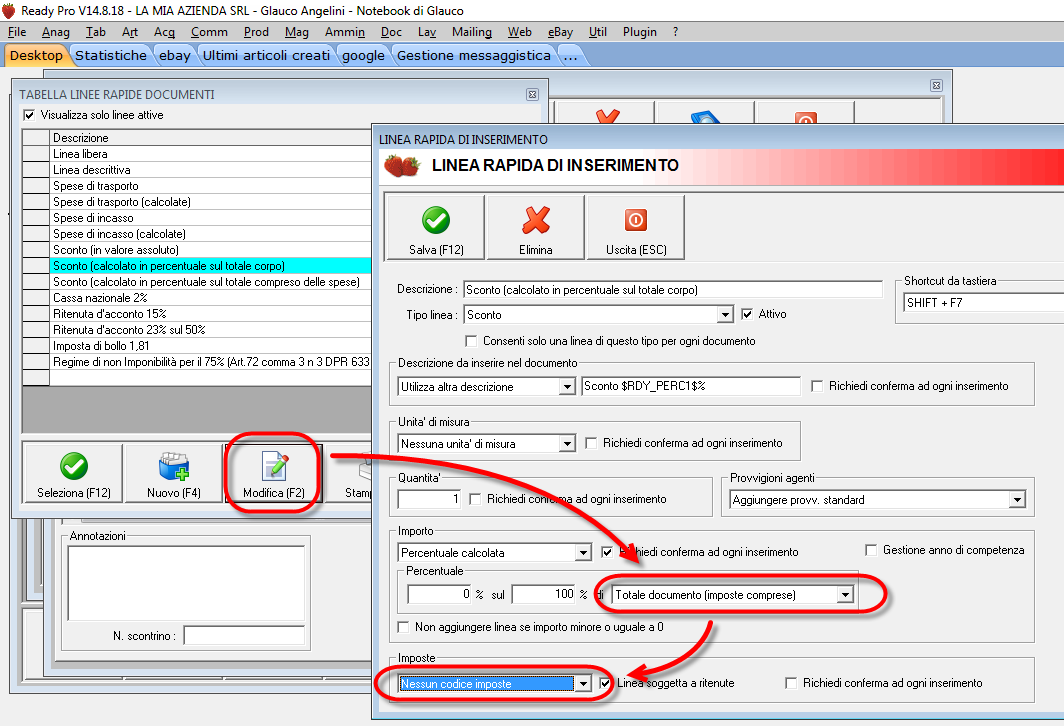Open the Anag menu
Viewport: 1064px width, 726px height.
click(56, 32)
